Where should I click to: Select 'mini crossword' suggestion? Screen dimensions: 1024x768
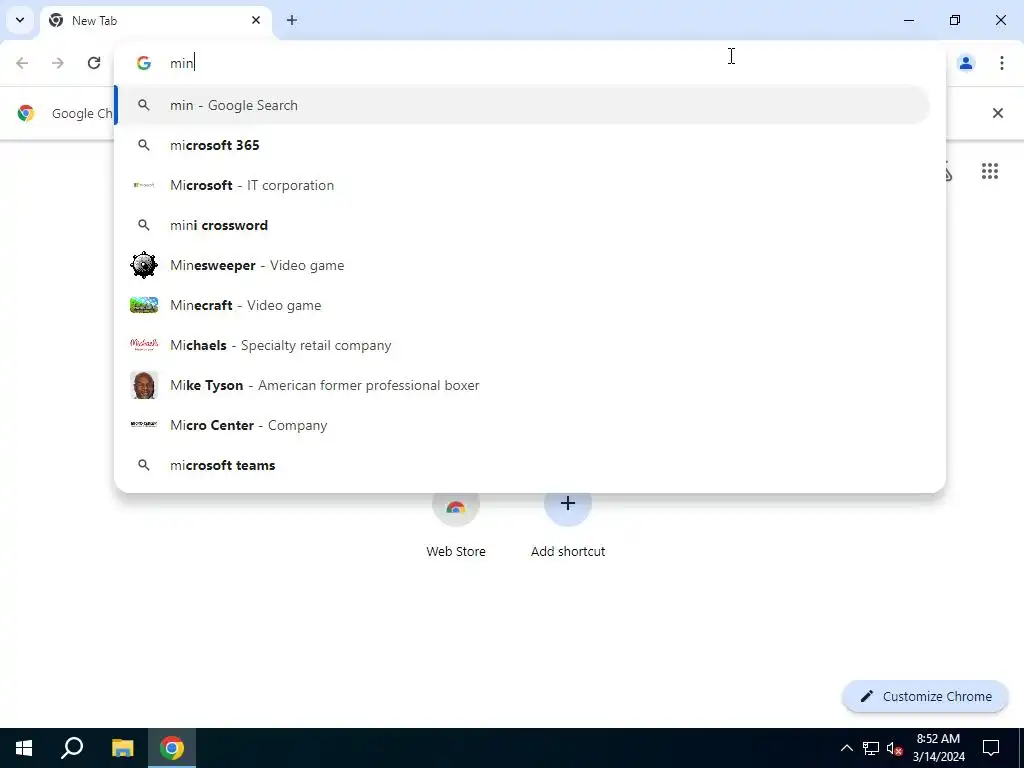coord(522,225)
